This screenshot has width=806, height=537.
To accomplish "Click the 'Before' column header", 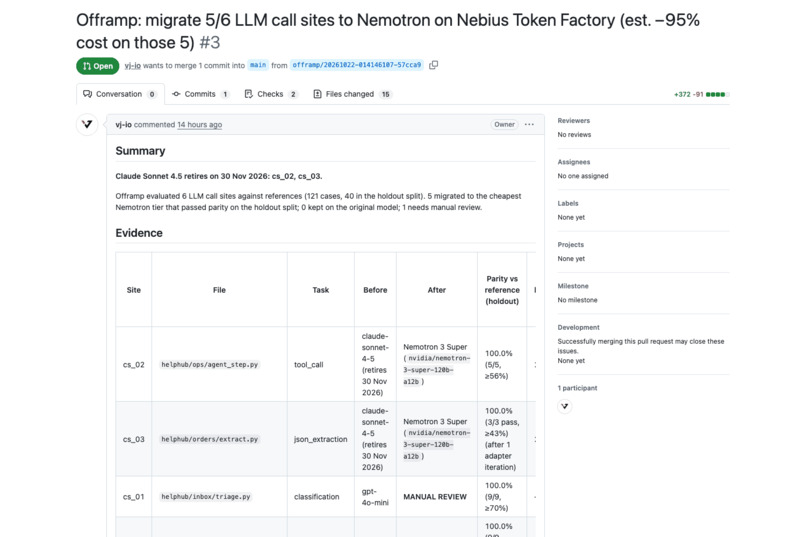I will [x=375, y=290].
